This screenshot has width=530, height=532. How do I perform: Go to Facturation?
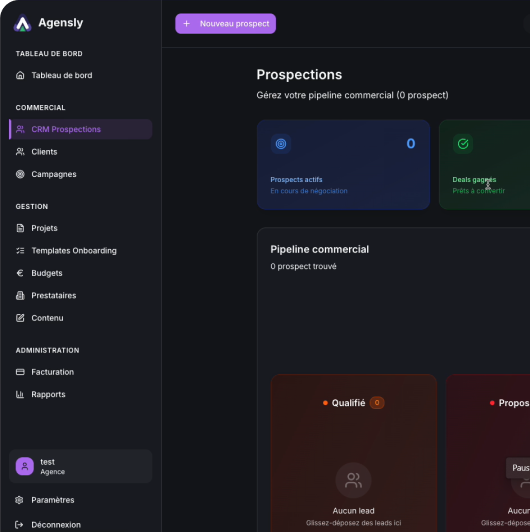[x=80, y=372]
